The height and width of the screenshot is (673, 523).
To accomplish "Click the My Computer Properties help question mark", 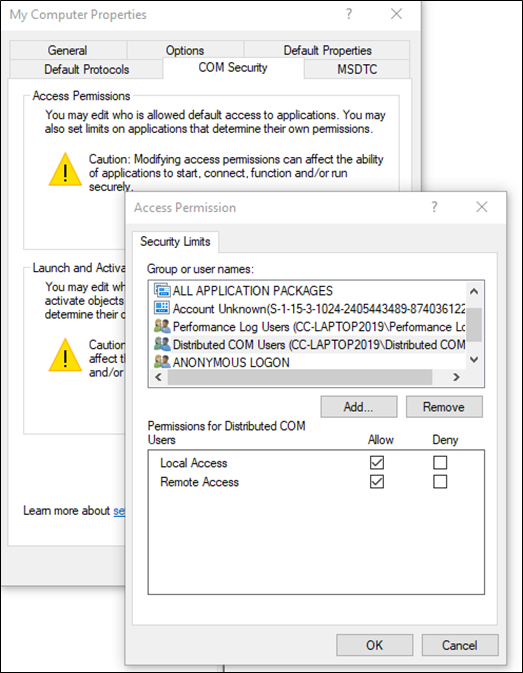I will (x=349, y=14).
